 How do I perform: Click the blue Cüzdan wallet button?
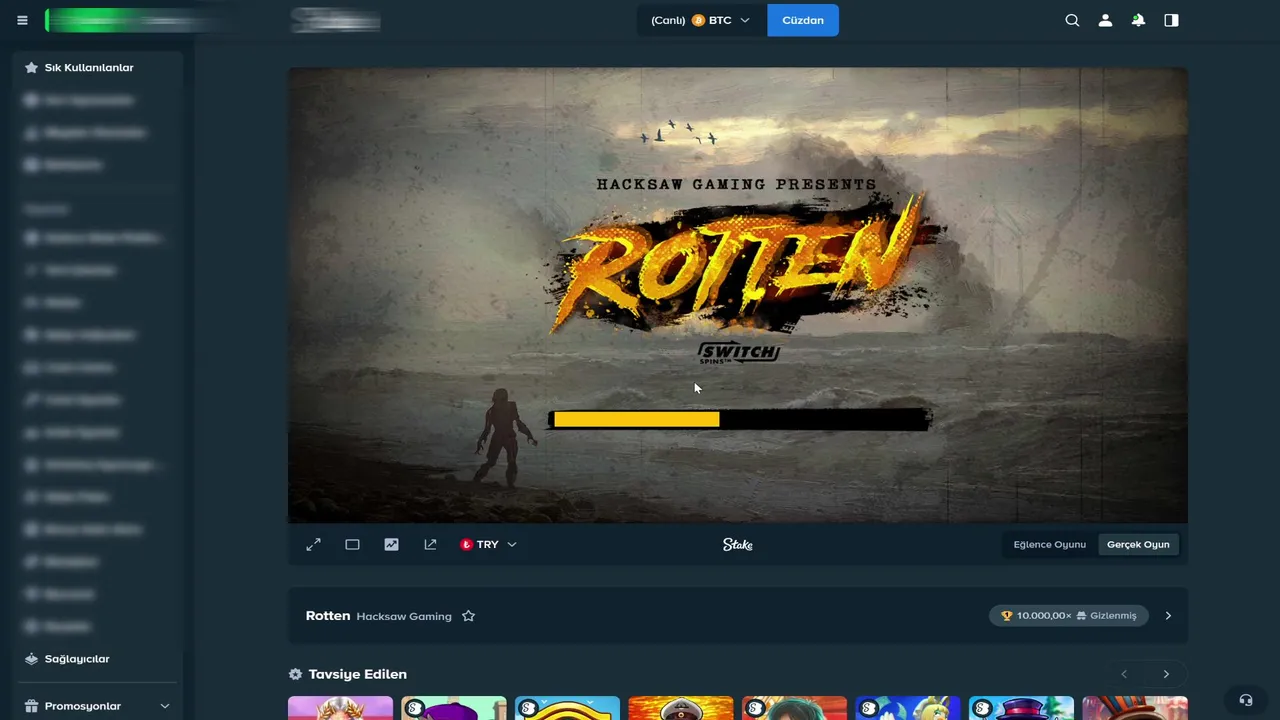pyautogui.click(x=803, y=20)
